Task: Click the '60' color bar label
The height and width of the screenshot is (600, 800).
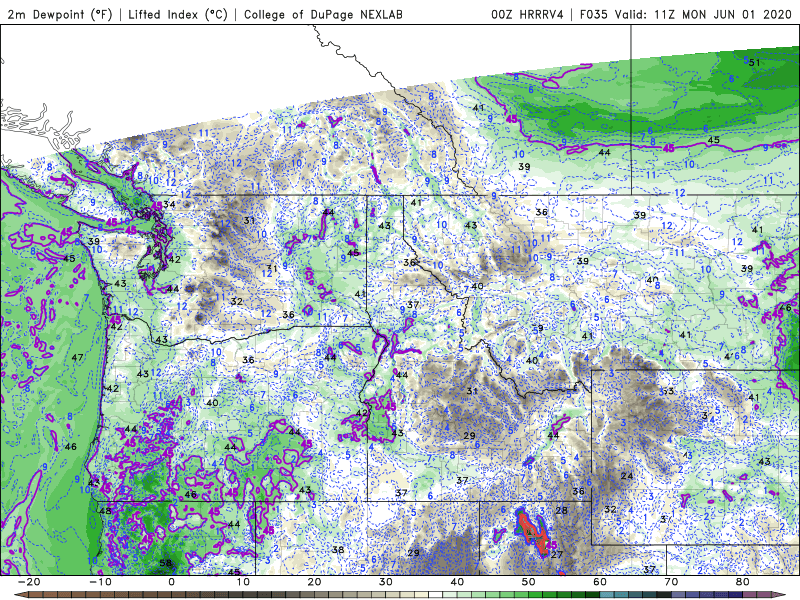Action: pos(600,582)
